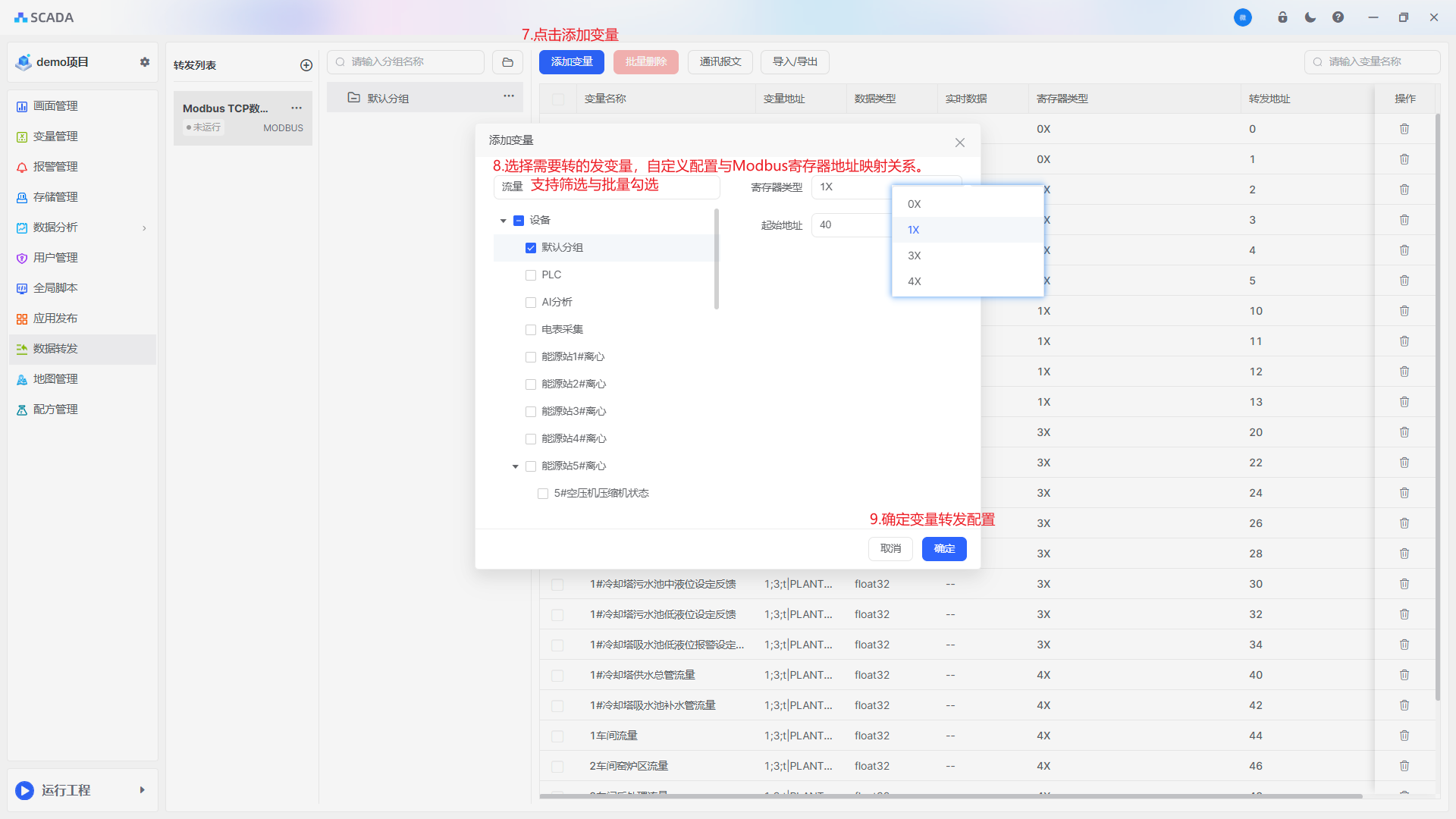1456x819 pixels.
Task: Open help question mark icon
Action: click(1338, 17)
